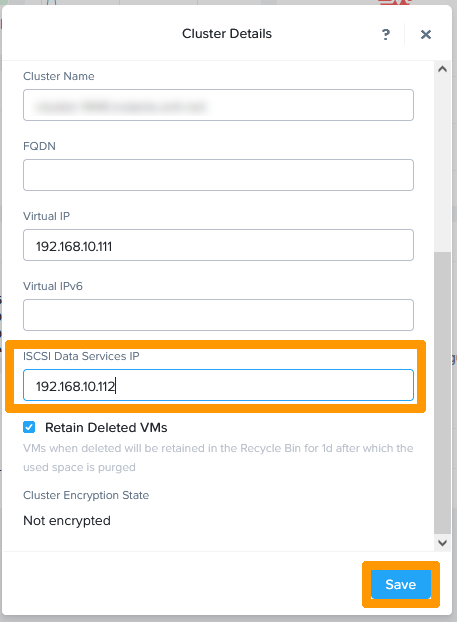Open help via the question mark icon
Image resolution: width=457 pixels, height=622 pixels.
tap(386, 35)
